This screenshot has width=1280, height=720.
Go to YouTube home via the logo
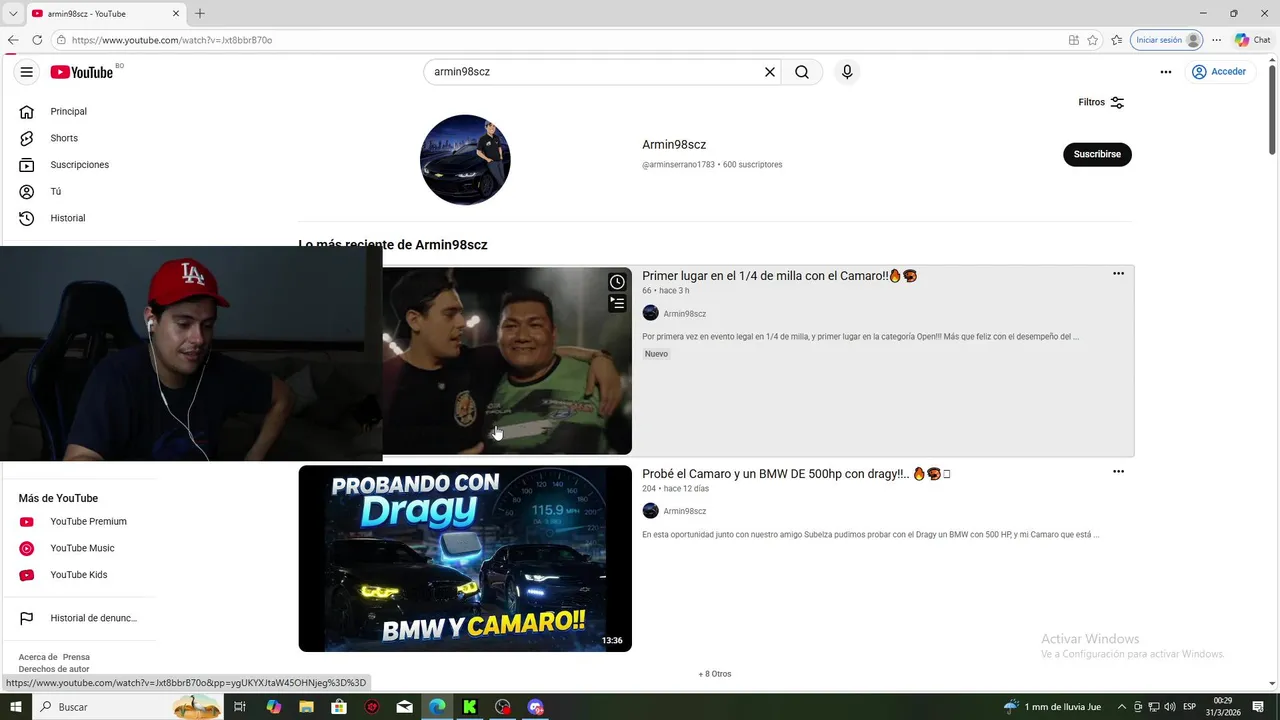82,72
